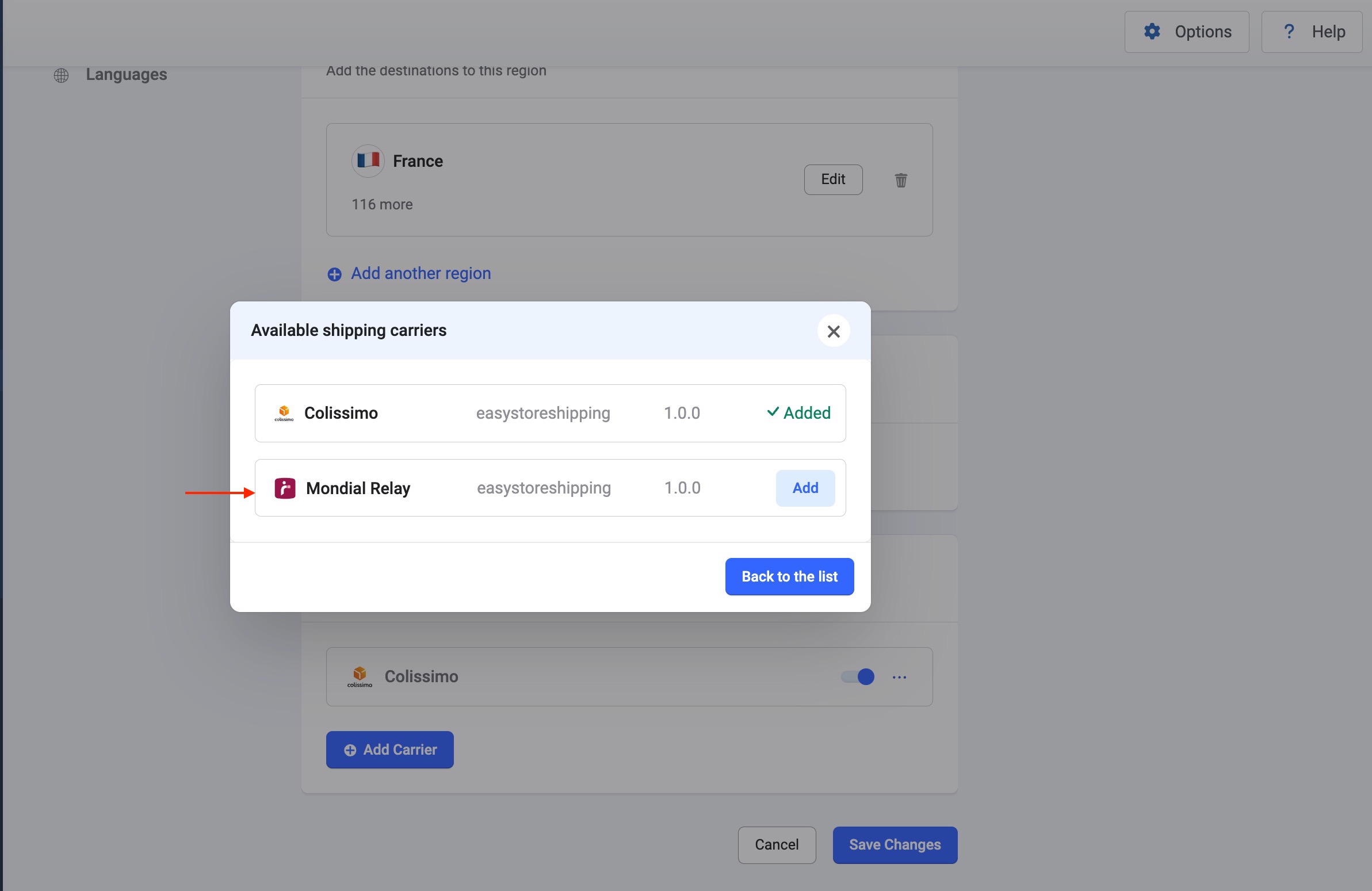Click Add another region link
Viewport: 1372px width, 891px height.
(x=421, y=273)
